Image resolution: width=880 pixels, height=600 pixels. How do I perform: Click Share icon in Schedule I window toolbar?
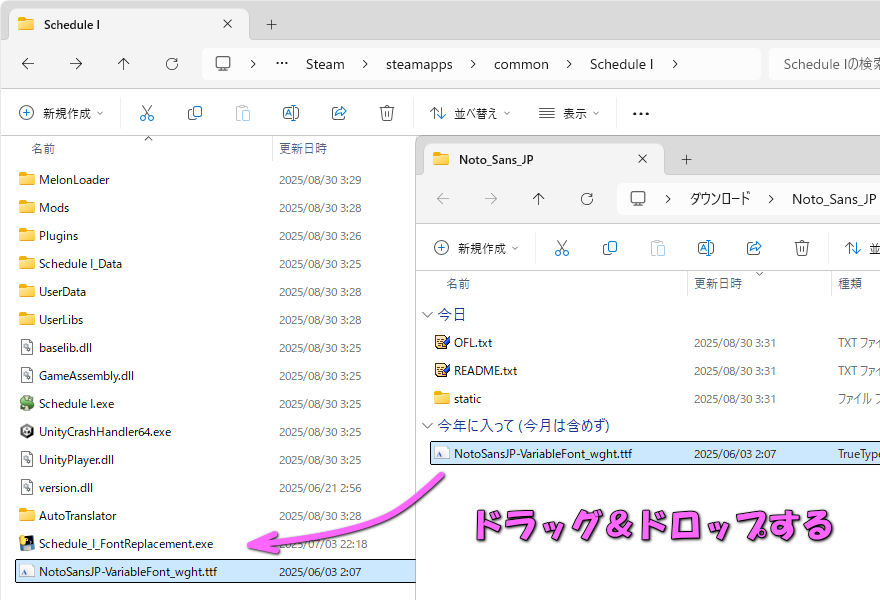(x=339, y=113)
